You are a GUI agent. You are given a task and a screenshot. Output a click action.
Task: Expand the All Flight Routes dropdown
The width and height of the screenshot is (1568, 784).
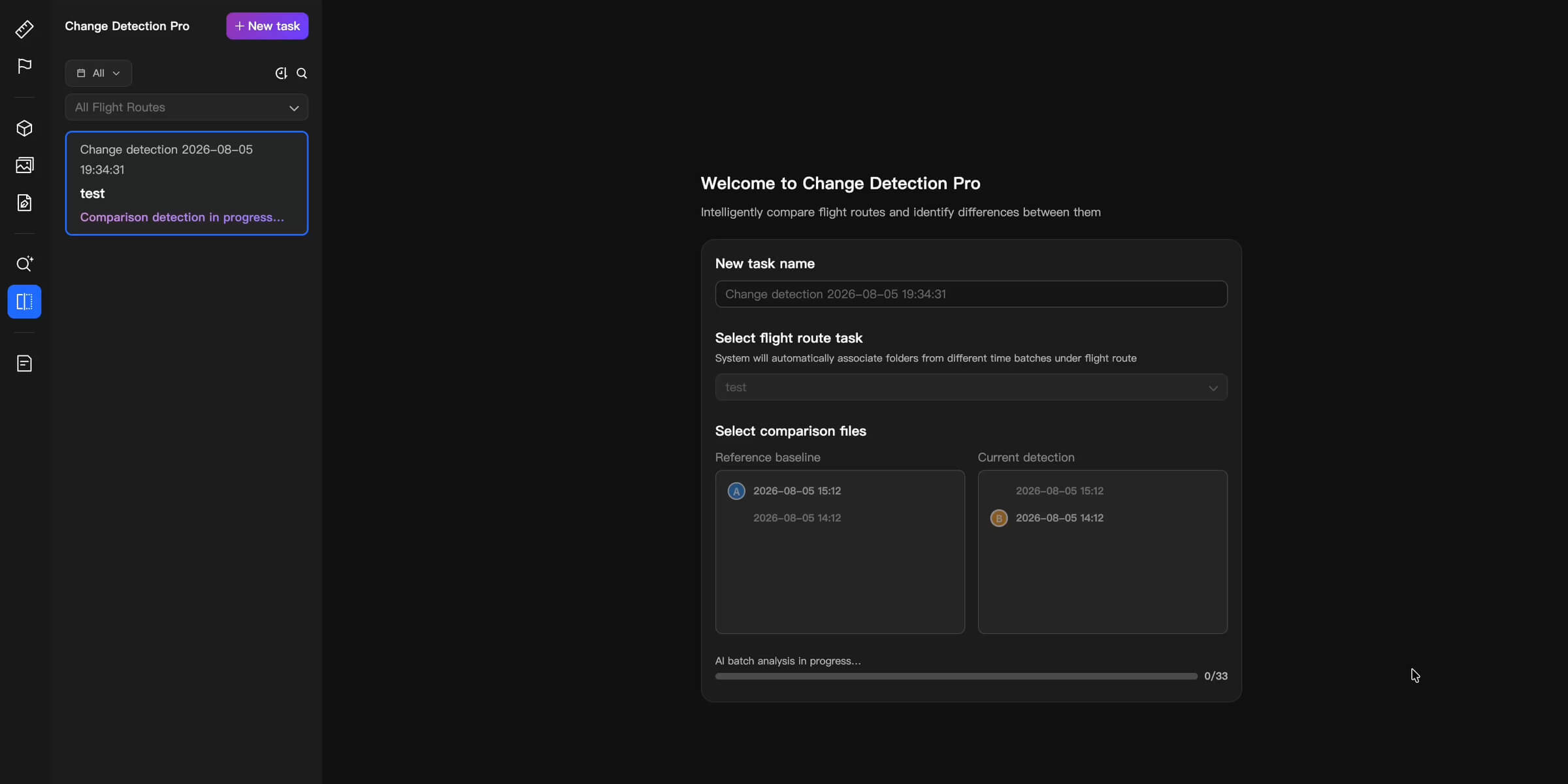187,107
